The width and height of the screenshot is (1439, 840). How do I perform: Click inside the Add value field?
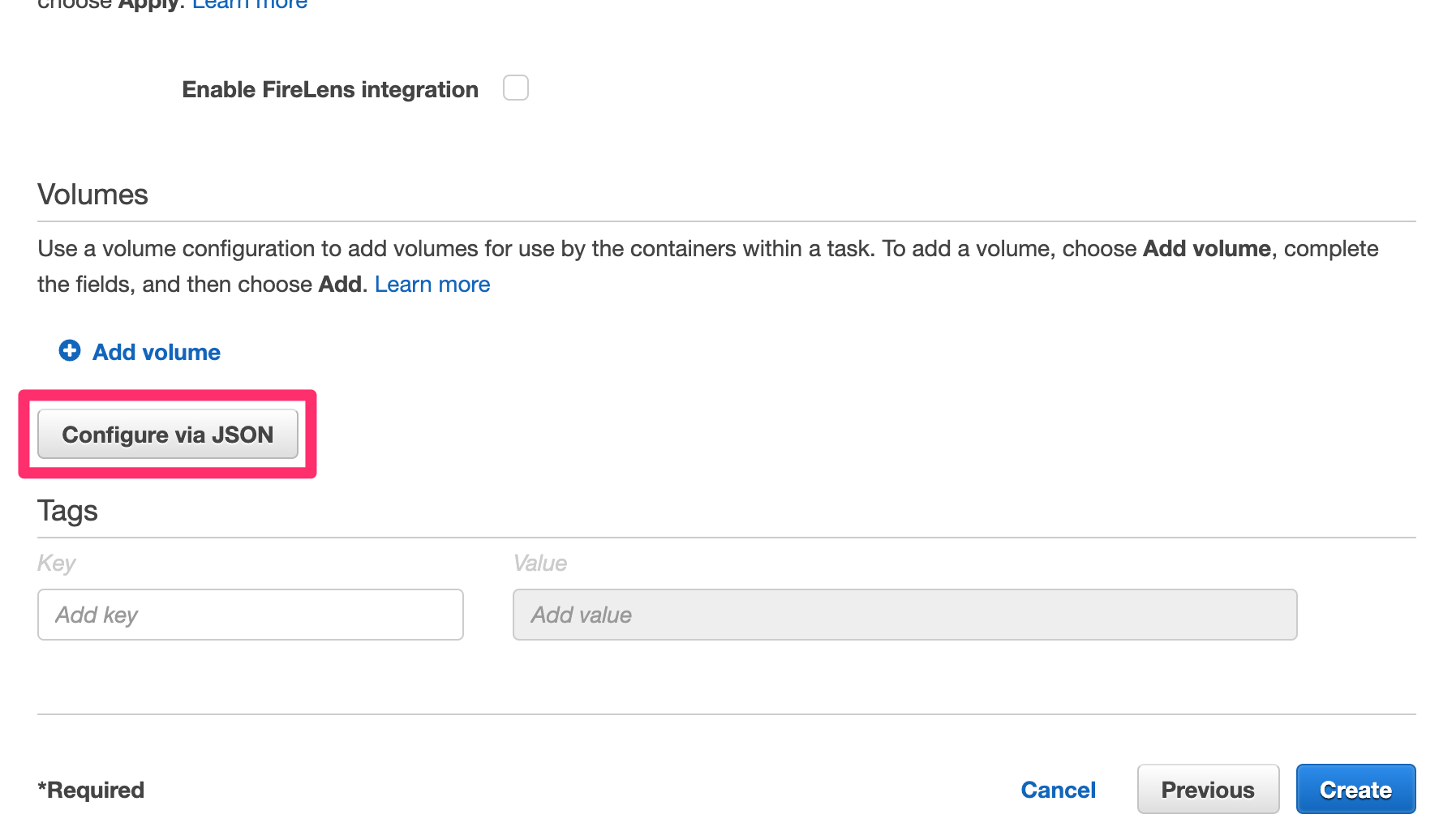tap(904, 615)
